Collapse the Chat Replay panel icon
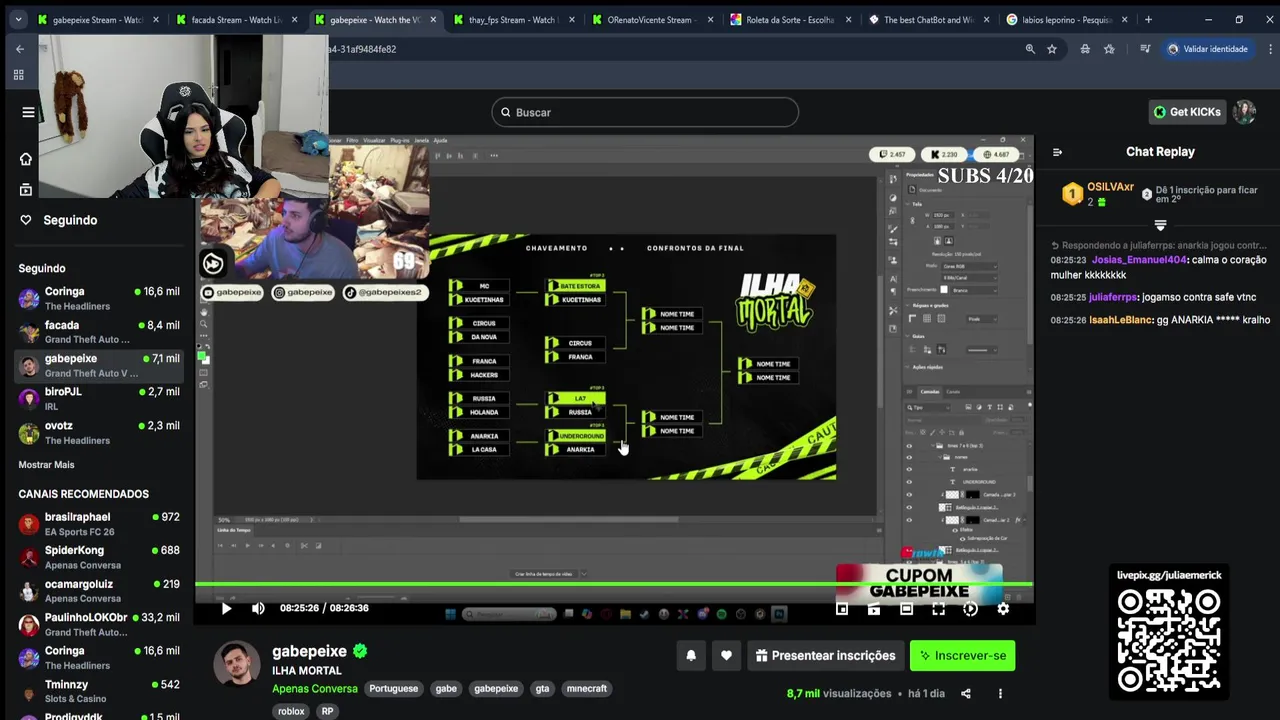 coord(1057,152)
